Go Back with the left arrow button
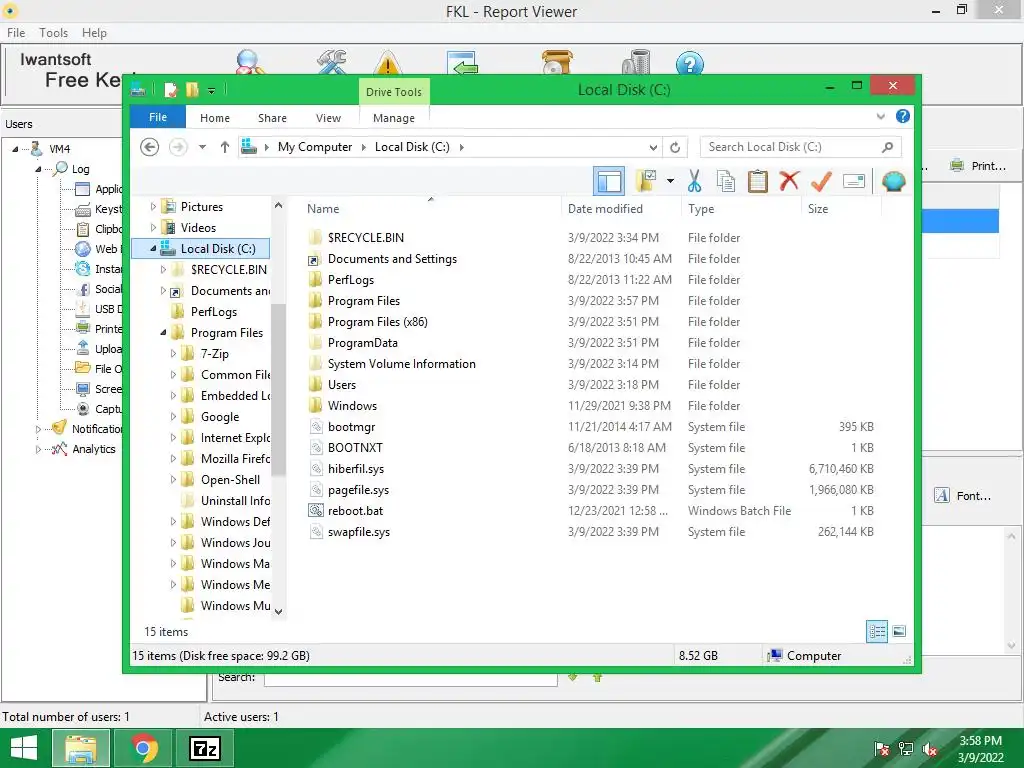 pos(150,147)
